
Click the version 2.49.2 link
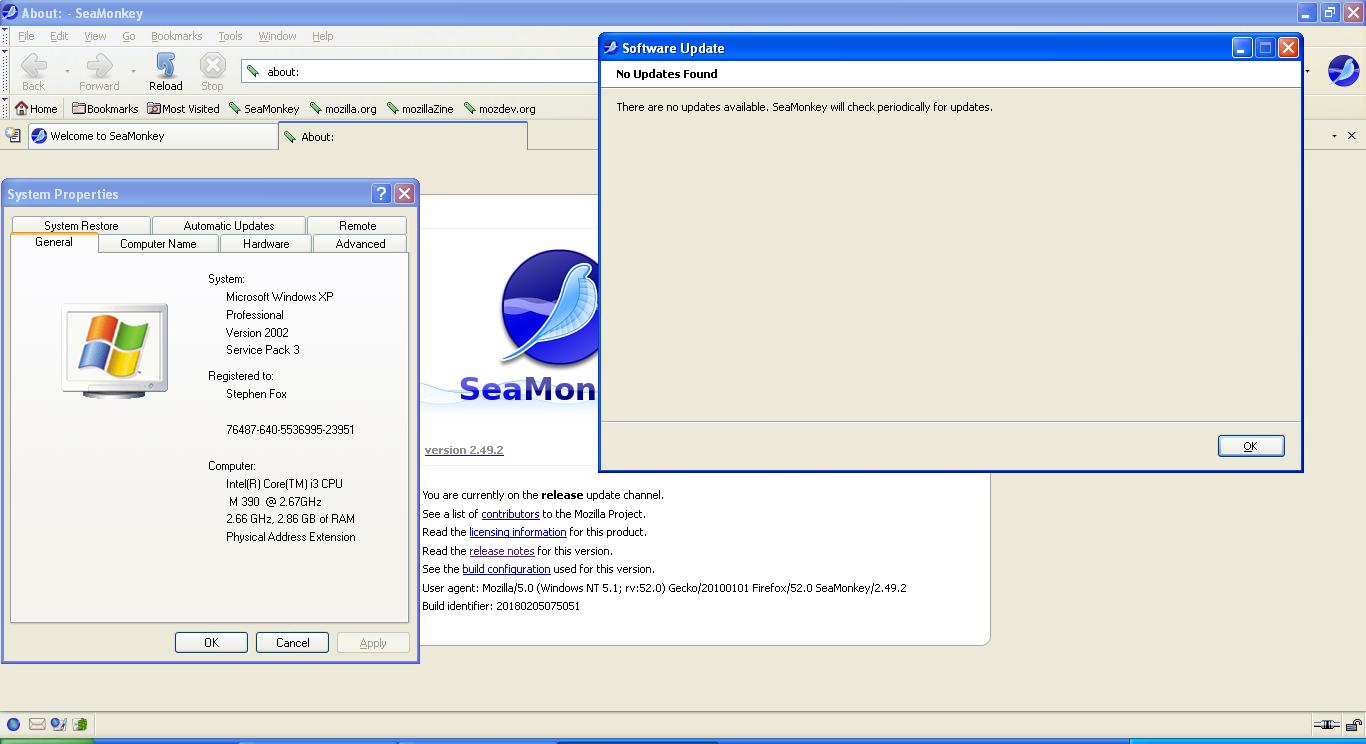click(x=464, y=450)
